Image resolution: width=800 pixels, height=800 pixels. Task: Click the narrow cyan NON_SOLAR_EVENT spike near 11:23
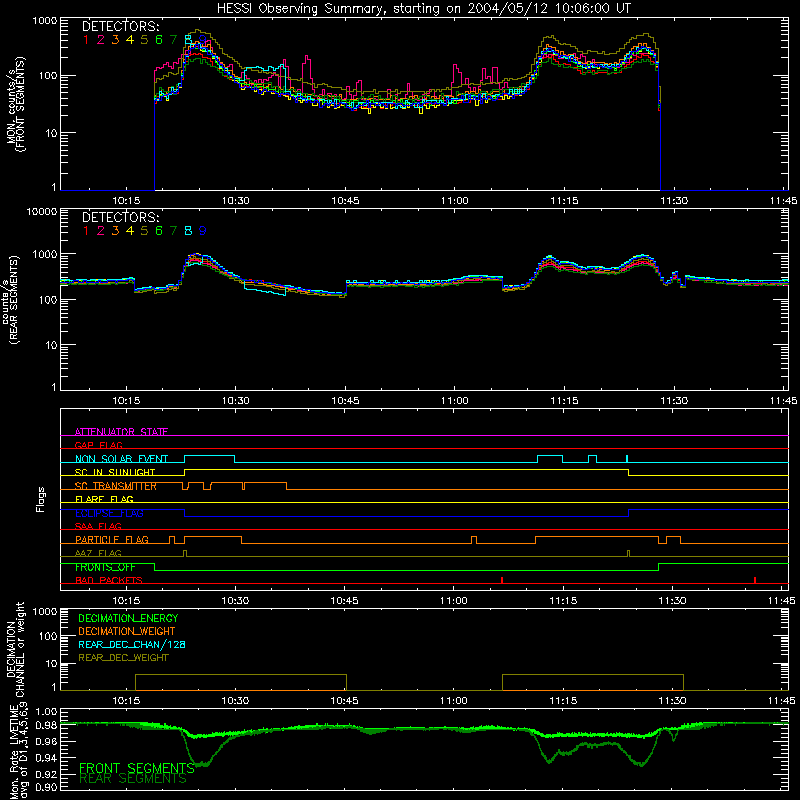pos(627,459)
